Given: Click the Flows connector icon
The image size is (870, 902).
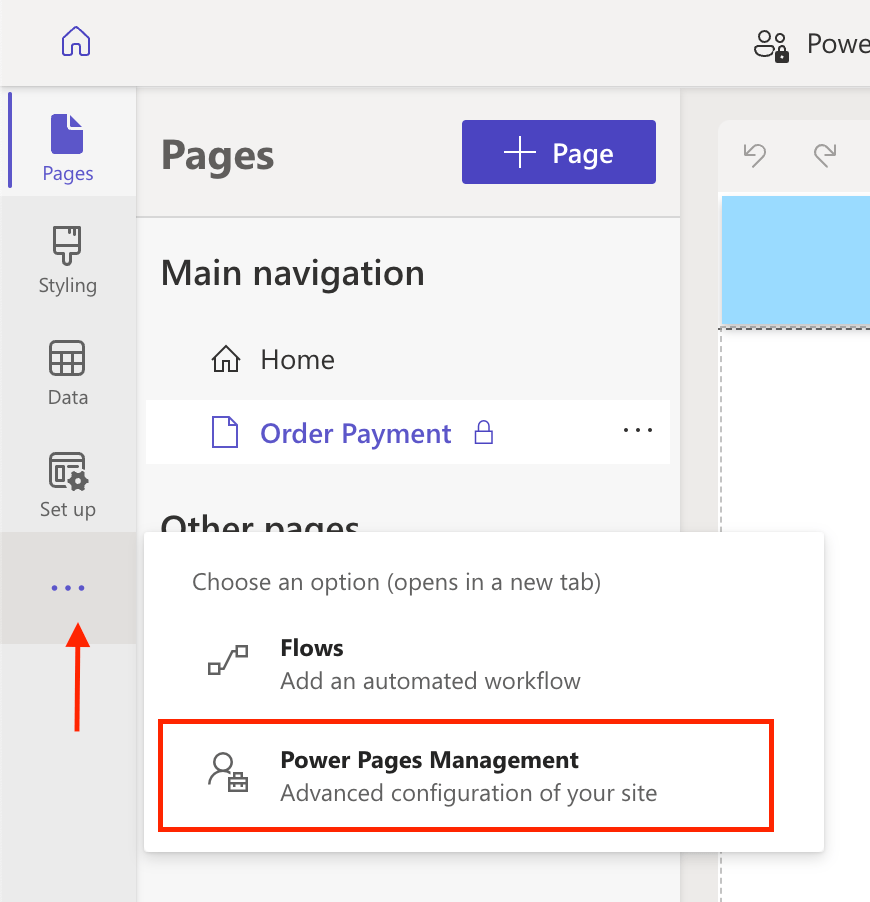Looking at the screenshot, I should pos(226,660).
